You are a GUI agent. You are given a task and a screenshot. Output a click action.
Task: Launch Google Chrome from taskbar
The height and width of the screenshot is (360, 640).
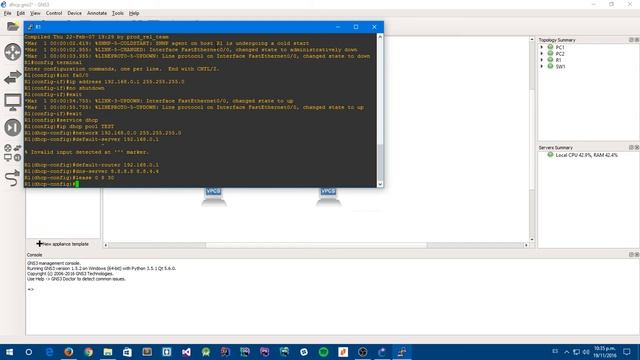tap(88, 352)
